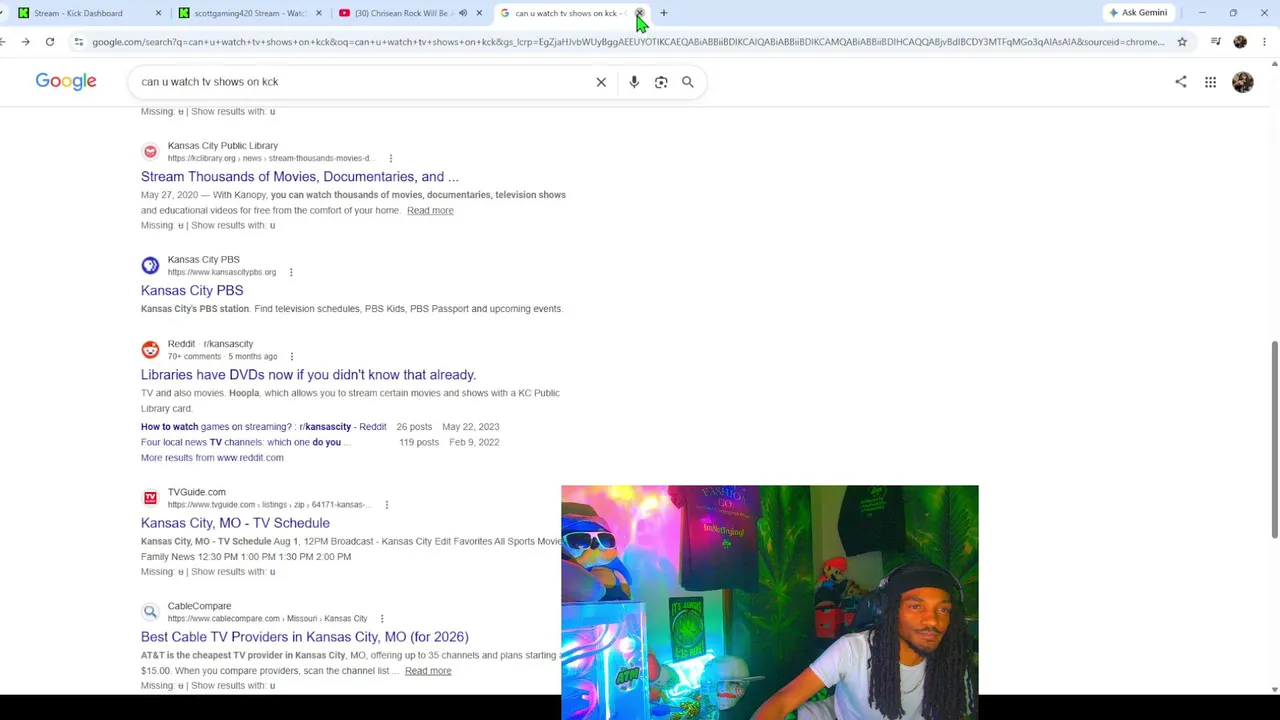Switch to the Chrisean Rock YouTube tab
The width and height of the screenshot is (1280, 720).
click(x=410, y=13)
